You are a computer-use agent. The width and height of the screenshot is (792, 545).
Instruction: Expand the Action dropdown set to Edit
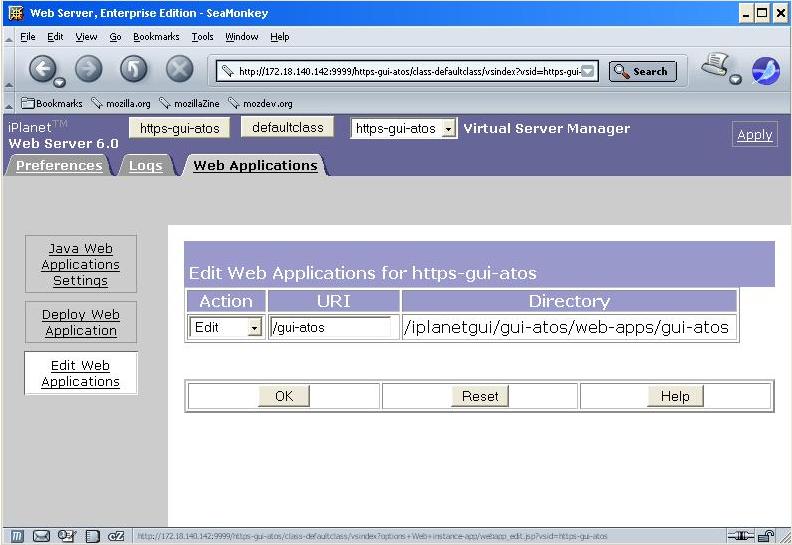pyautogui.click(x=254, y=328)
